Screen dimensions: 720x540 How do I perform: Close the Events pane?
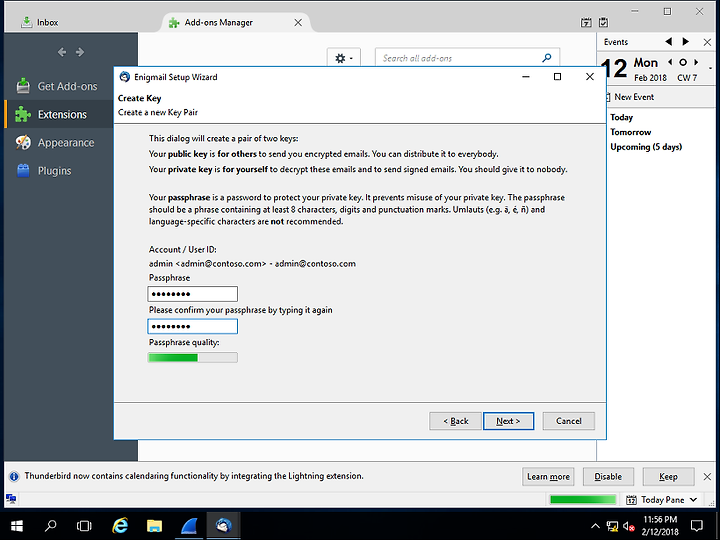pyautogui.click(x=707, y=42)
